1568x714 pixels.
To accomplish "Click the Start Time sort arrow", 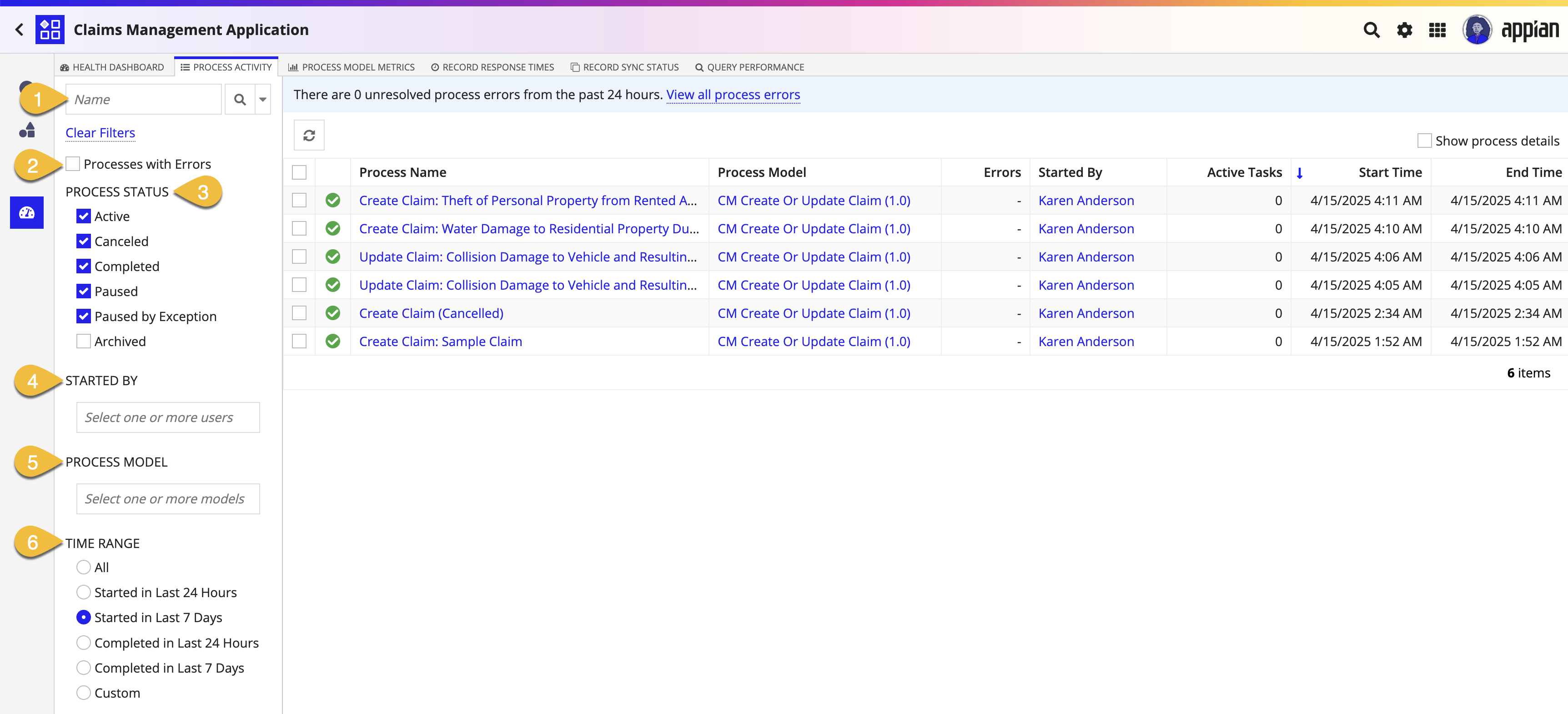I will point(1299,173).
